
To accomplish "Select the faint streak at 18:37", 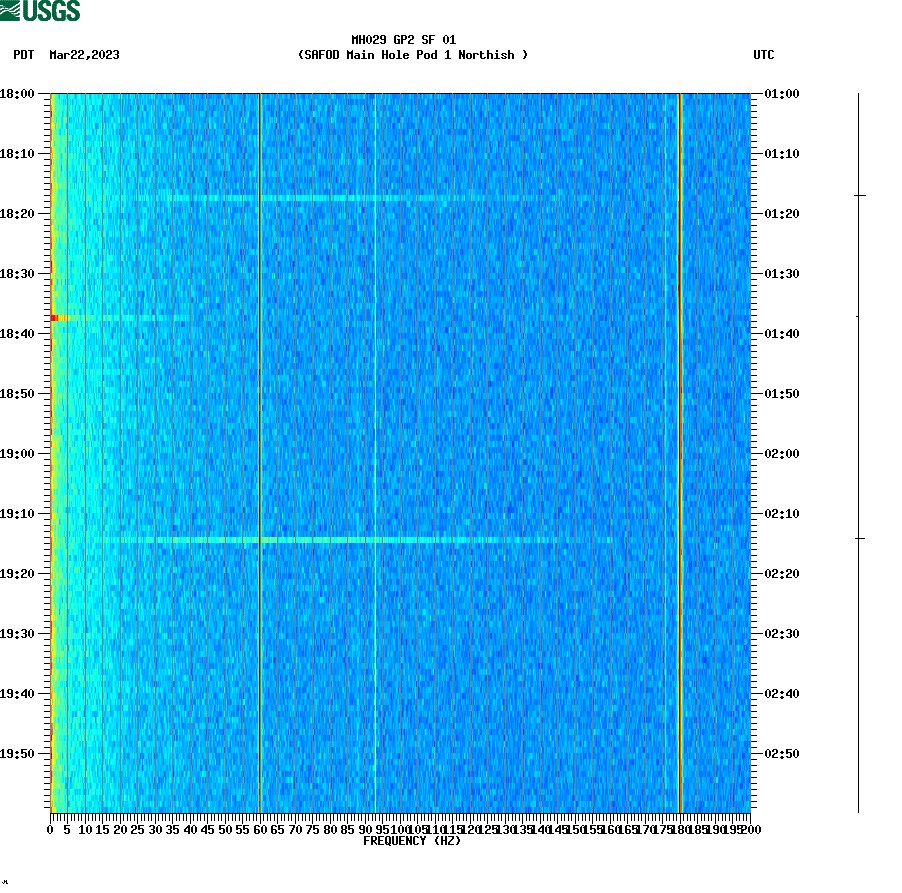I will (130, 317).
